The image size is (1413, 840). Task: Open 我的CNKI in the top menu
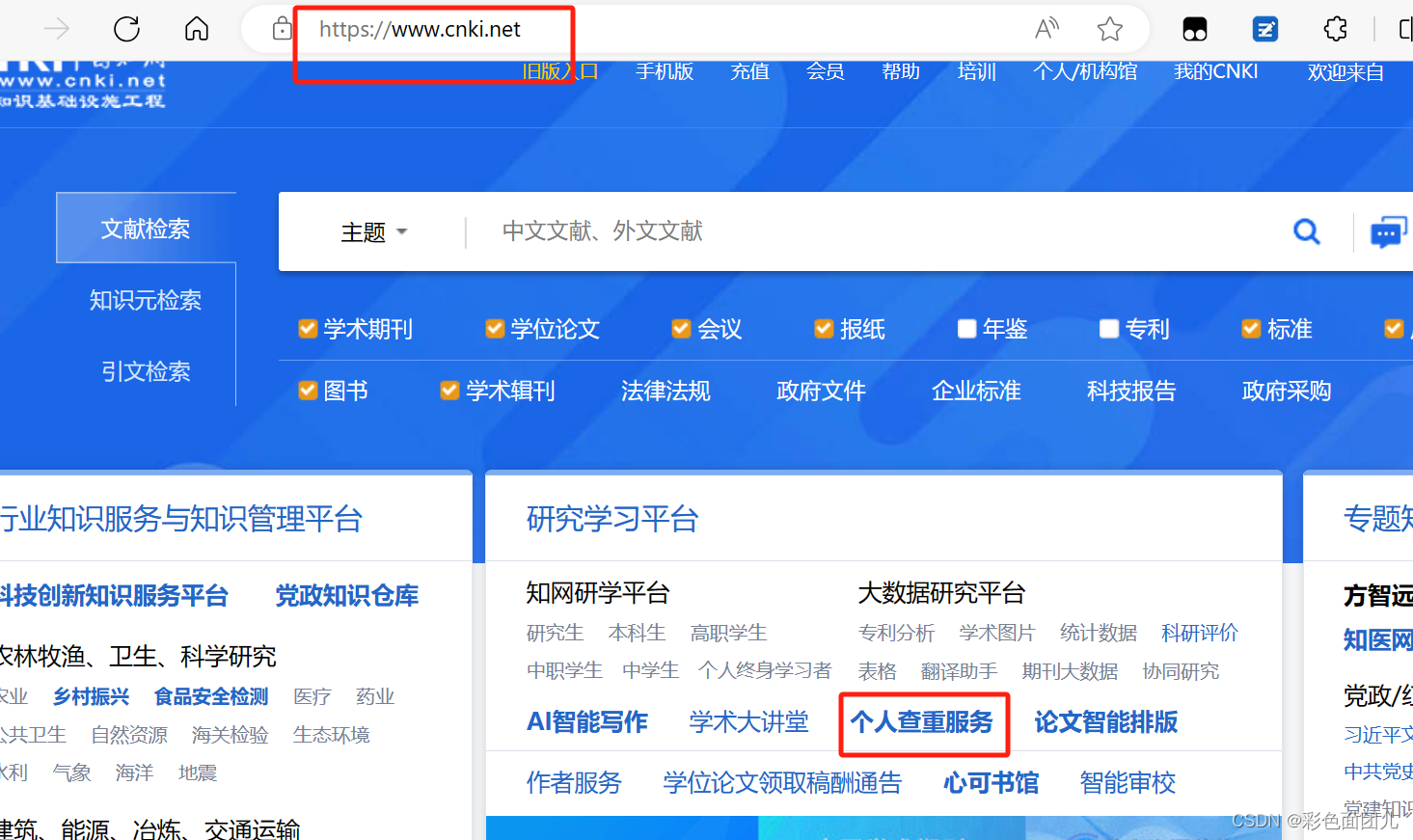1216,71
